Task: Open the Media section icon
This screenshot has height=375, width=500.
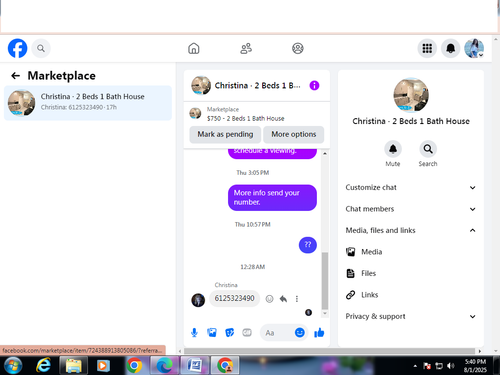Action: (x=350, y=252)
